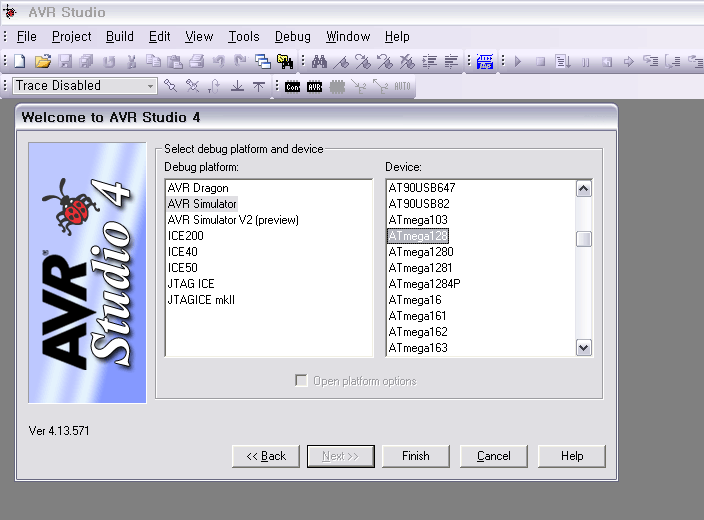Click the Save diskette toolbar icon
This screenshot has width=704, height=520.
[66, 61]
